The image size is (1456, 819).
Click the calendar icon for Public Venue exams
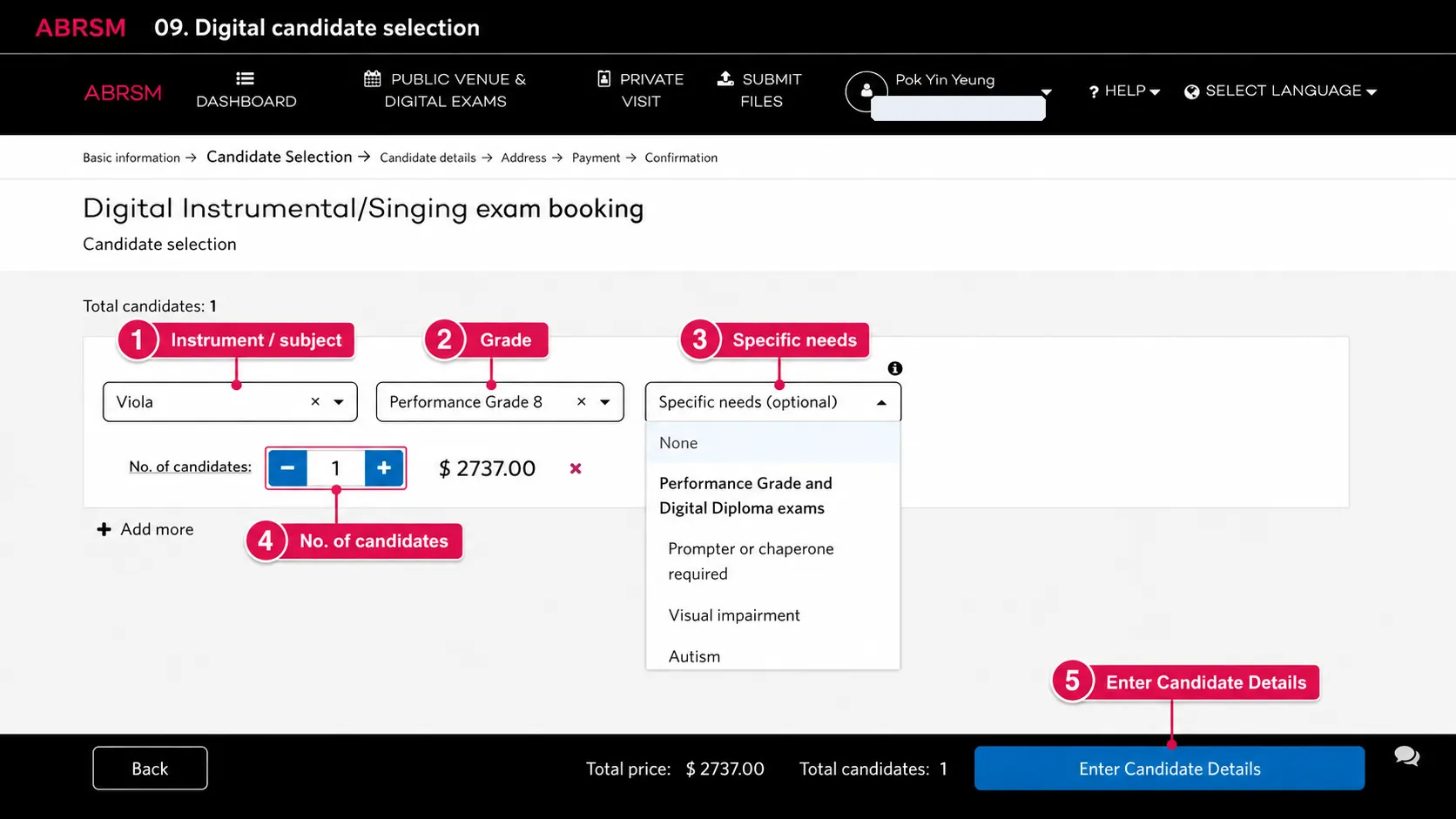373,79
